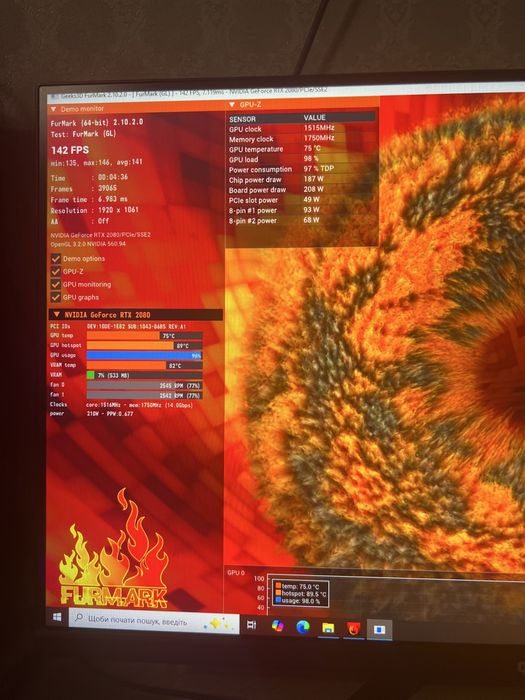The width and height of the screenshot is (525, 700).
Task: Open Task View from the taskbar
Action: [252, 624]
